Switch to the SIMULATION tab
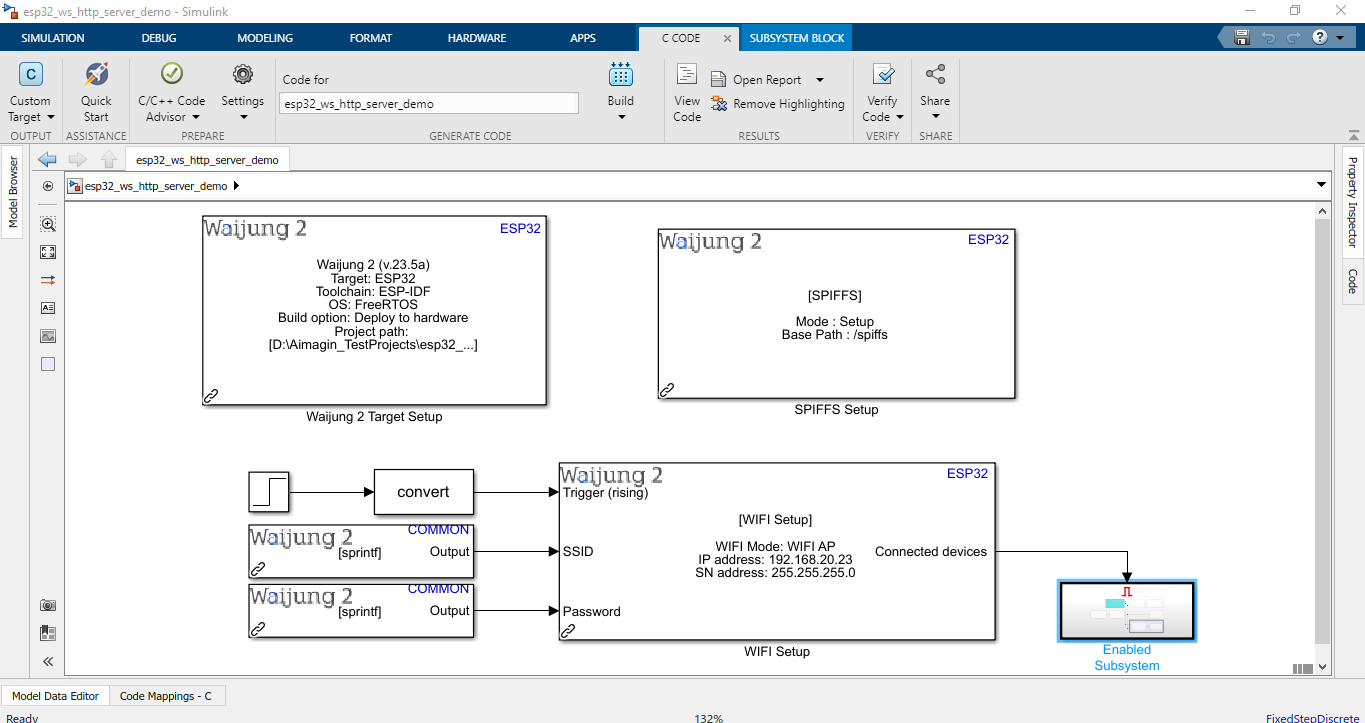The width and height of the screenshot is (1365, 723). coord(53,38)
